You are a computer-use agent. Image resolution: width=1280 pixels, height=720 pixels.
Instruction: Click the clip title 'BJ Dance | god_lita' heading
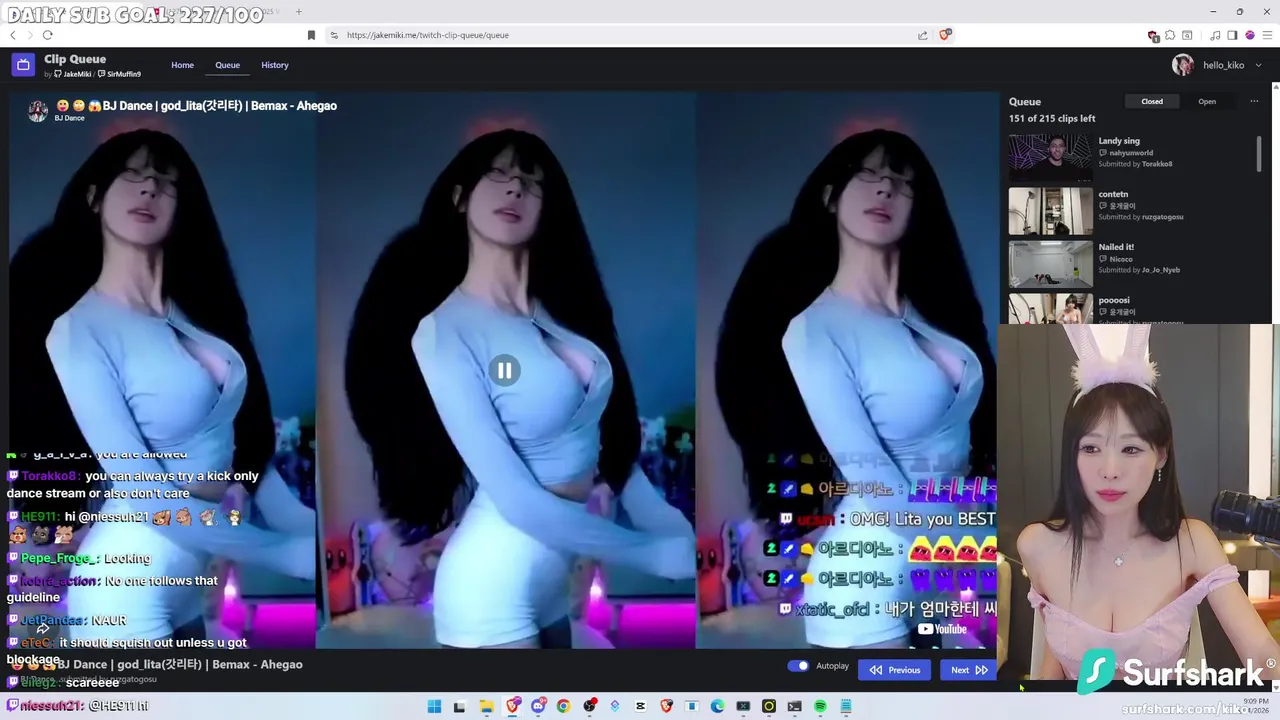pyautogui.click(x=197, y=105)
